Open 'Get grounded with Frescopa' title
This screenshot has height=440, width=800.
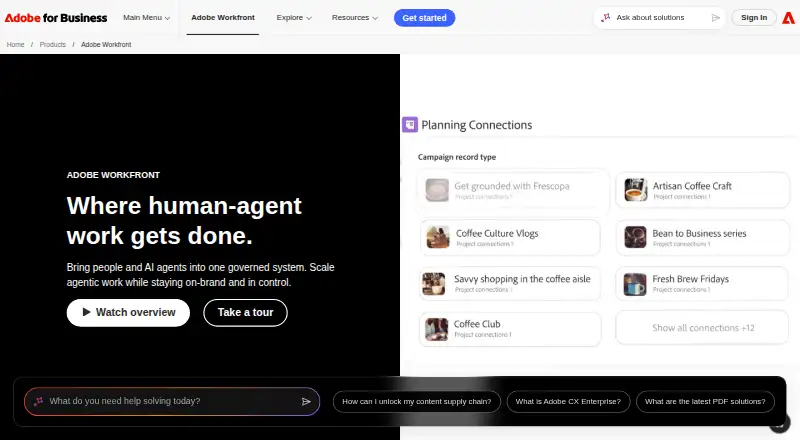pos(512,186)
